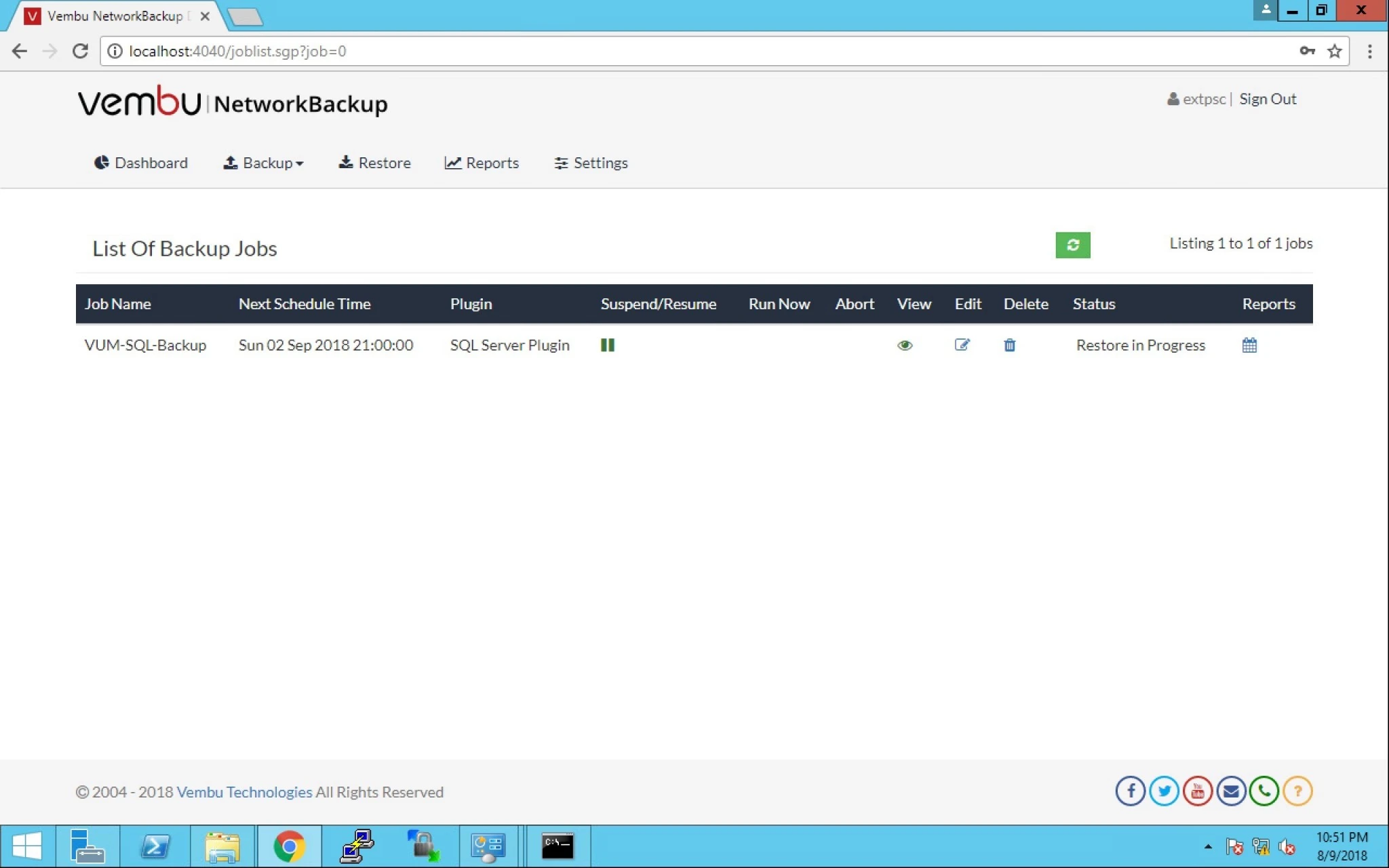Open the Settings navigation item
Viewport: 1389px width, 868px height.
click(591, 163)
